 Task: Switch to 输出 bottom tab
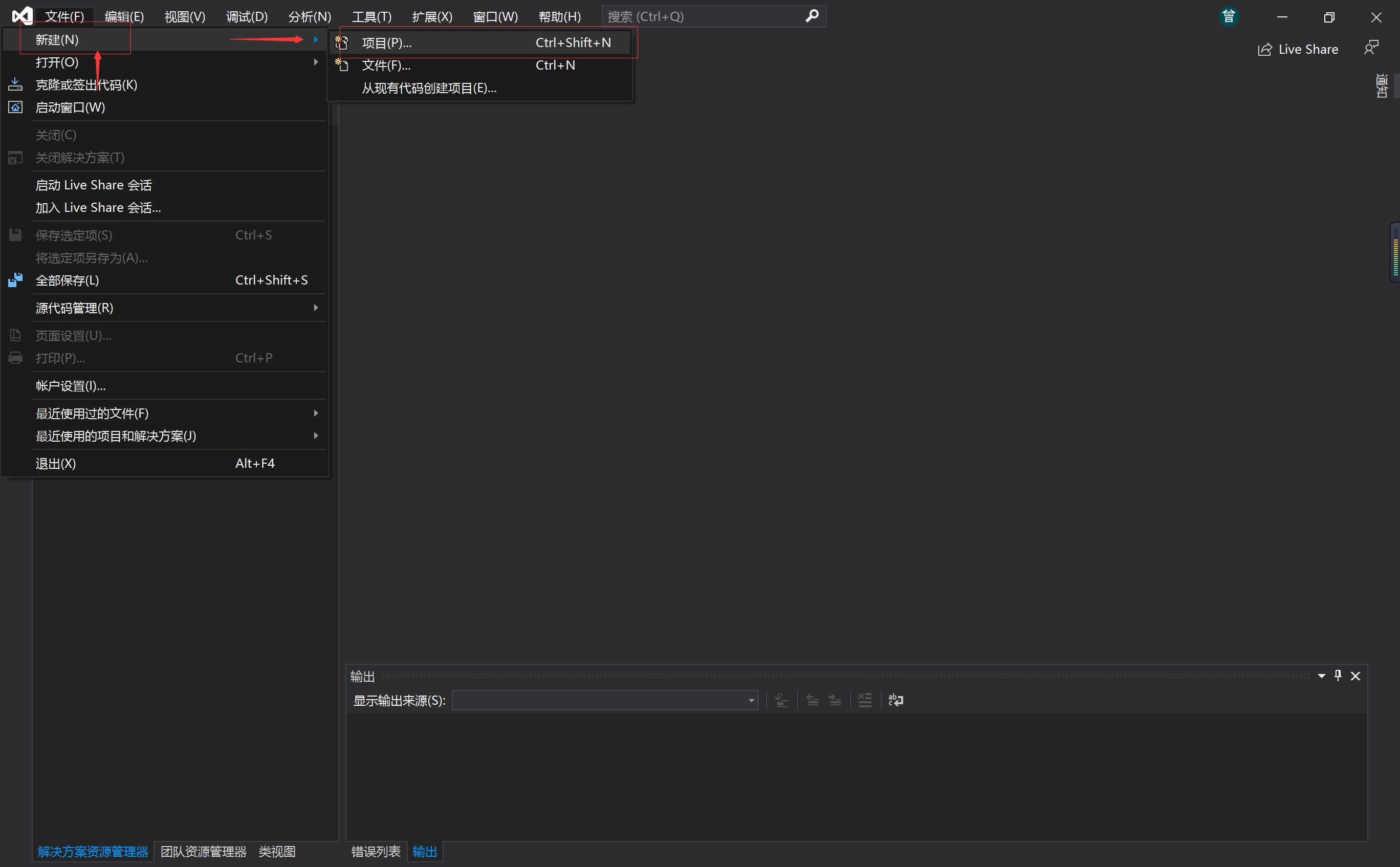pyautogui.click(x=425, y=851)
